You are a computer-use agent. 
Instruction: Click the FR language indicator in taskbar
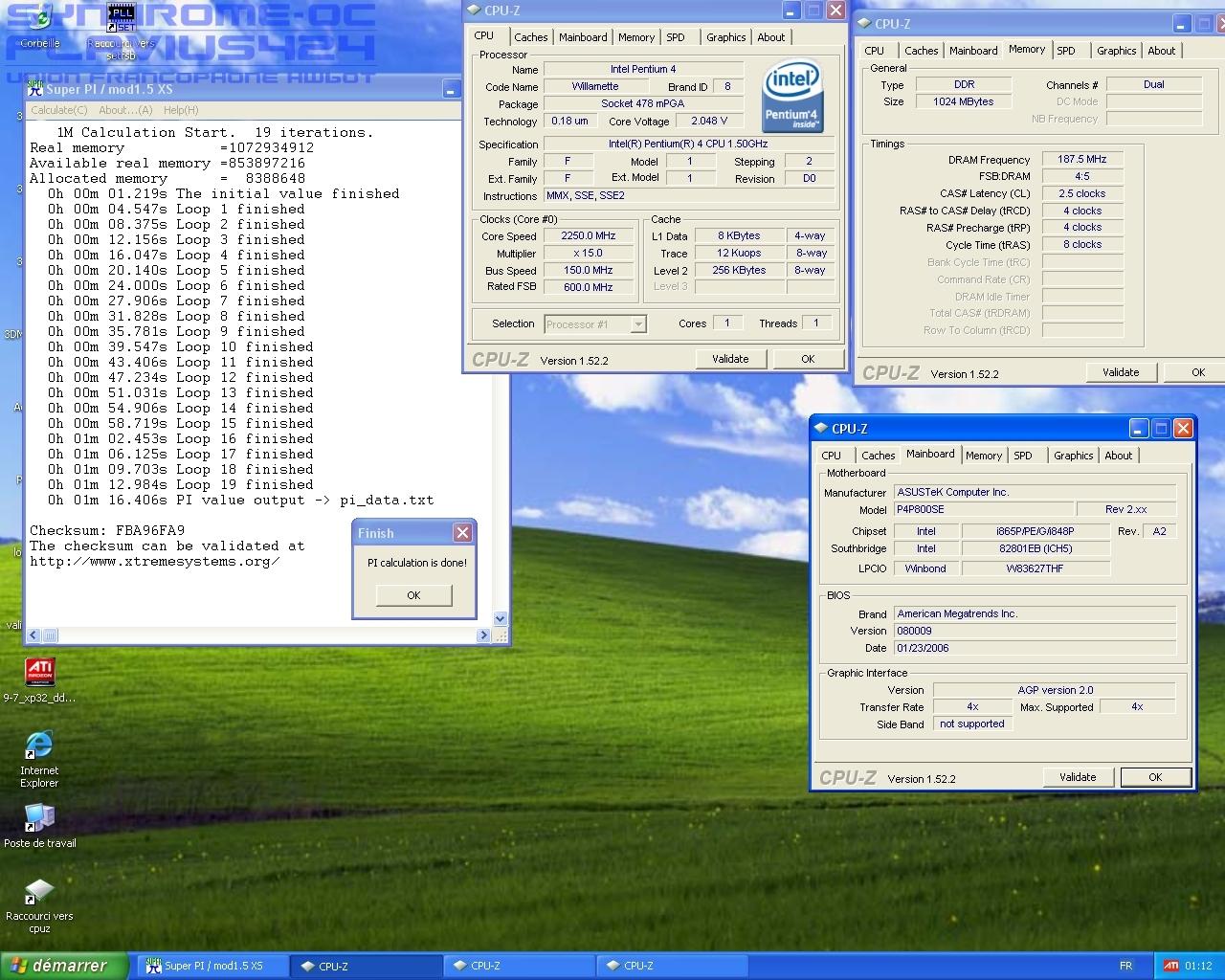(x=1125, y=966)
